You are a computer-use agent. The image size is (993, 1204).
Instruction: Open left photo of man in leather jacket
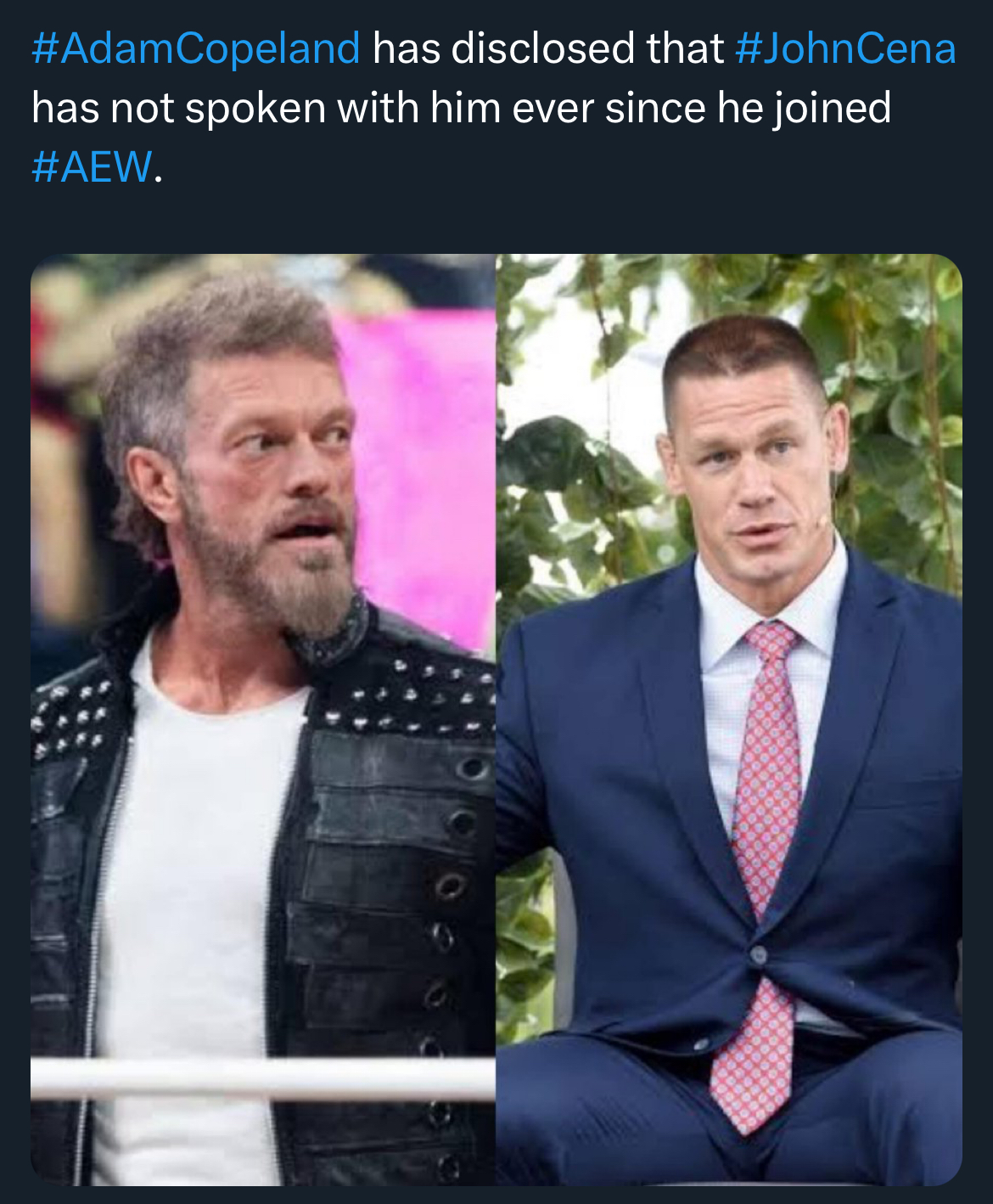[263, 719]
